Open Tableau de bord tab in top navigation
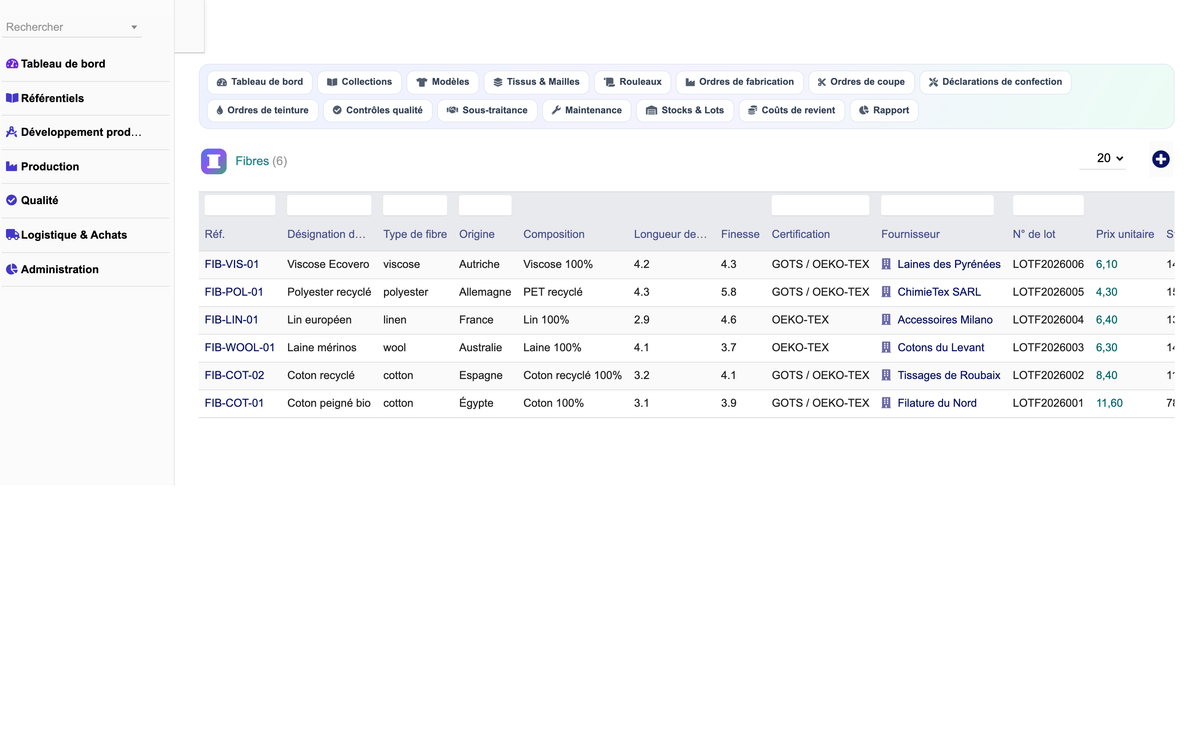 tap(260, 82)
